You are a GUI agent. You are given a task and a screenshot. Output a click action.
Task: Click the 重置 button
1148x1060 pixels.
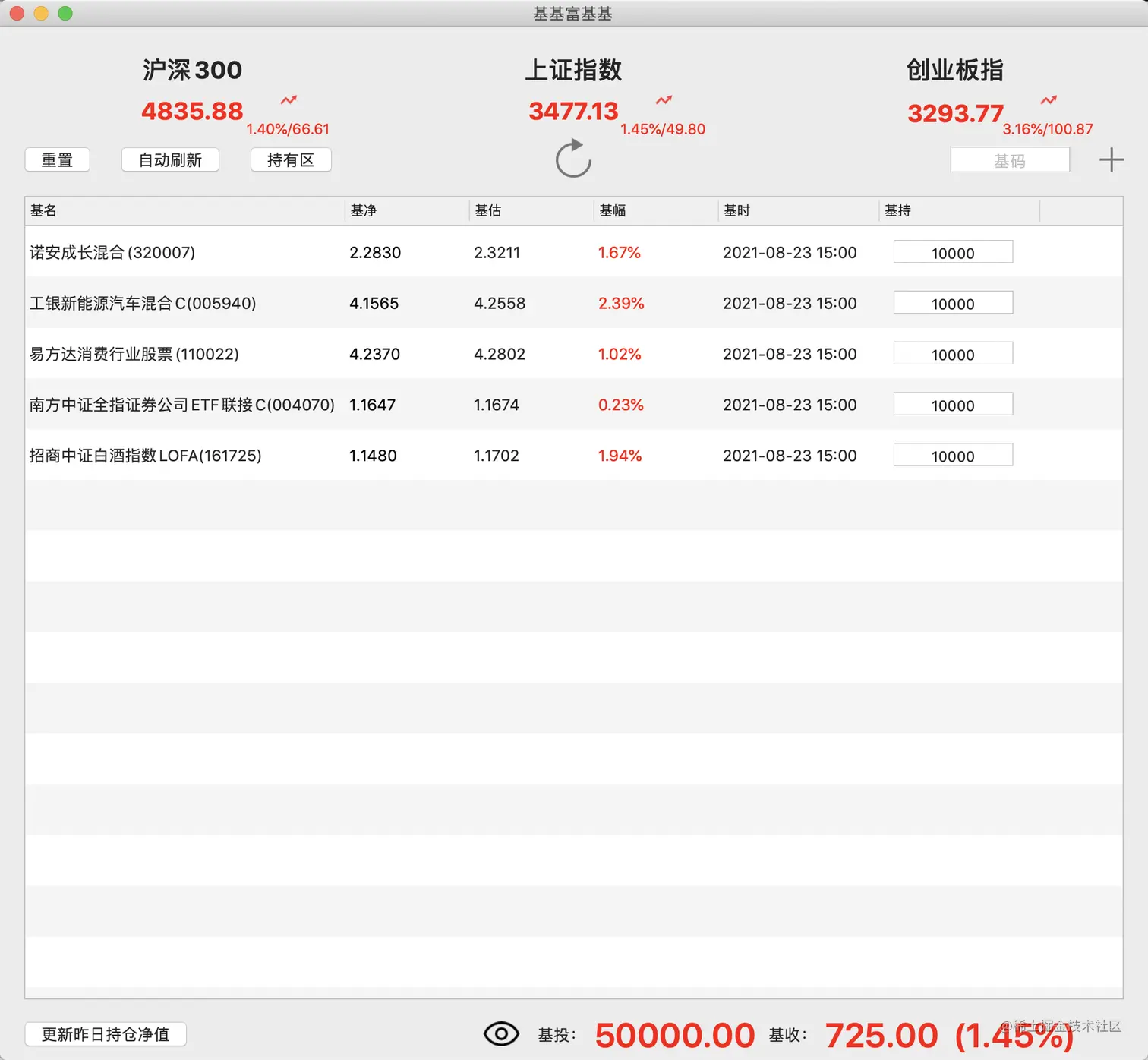click(57, 160)
